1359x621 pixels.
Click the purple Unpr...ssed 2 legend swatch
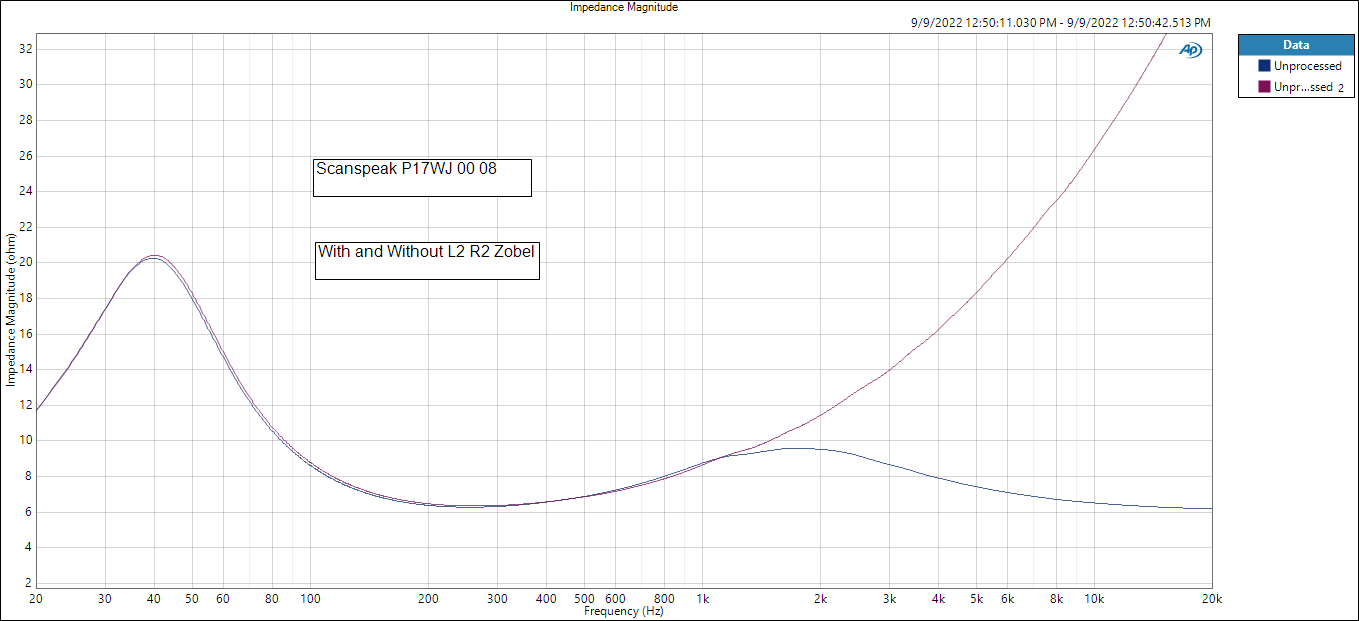coord(1264,87)
